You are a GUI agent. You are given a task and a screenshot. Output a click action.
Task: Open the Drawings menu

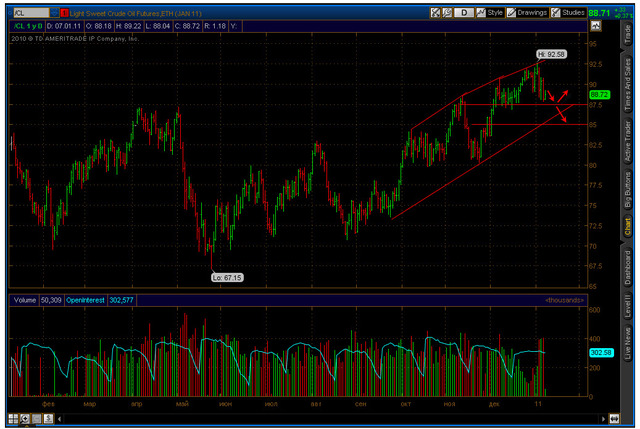[x=527, y=13]
